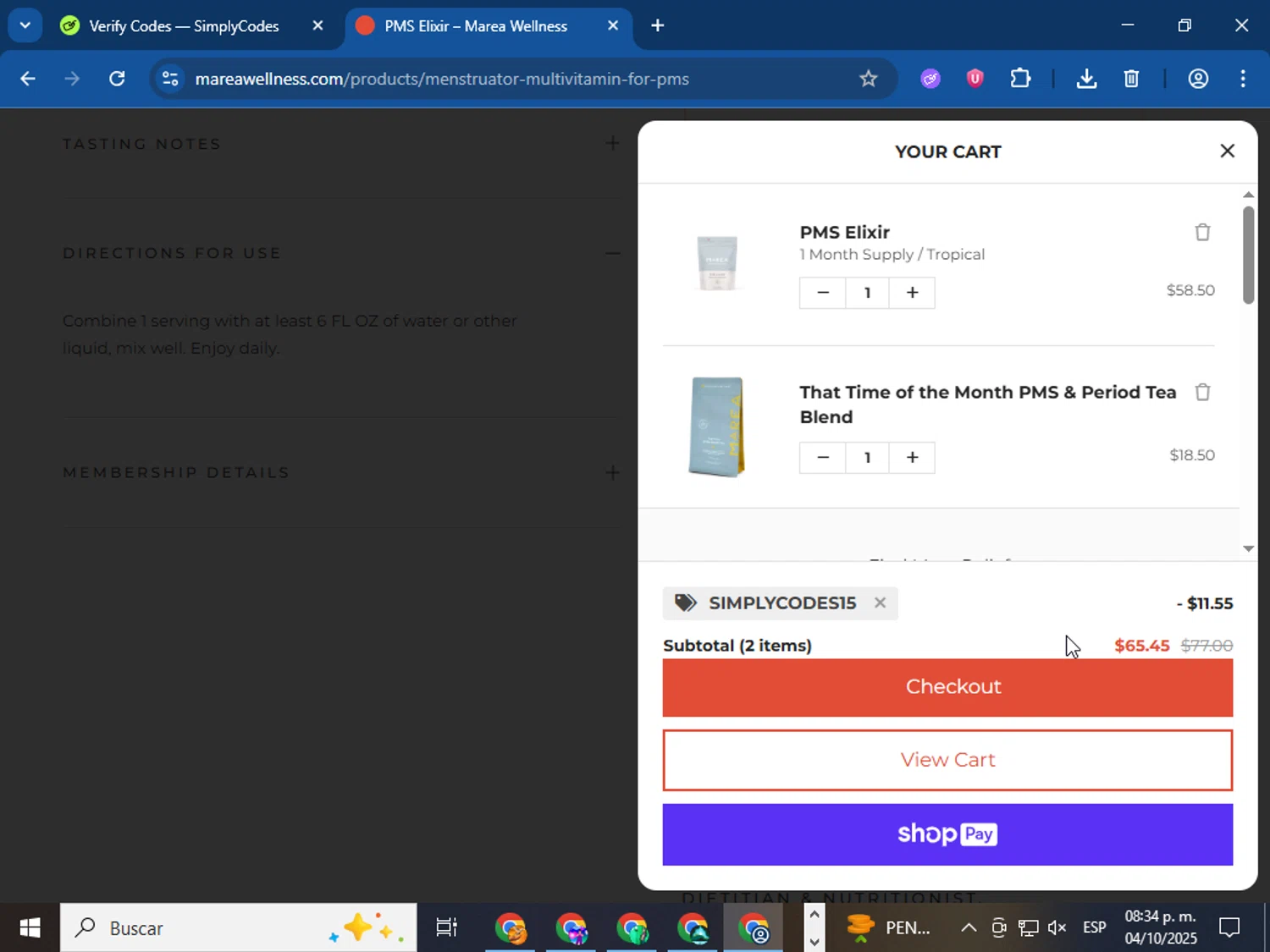Screen dimensions: 1270x952
Task: Open the Chrome three-dot menu
Action: (x=1243, y=79)
